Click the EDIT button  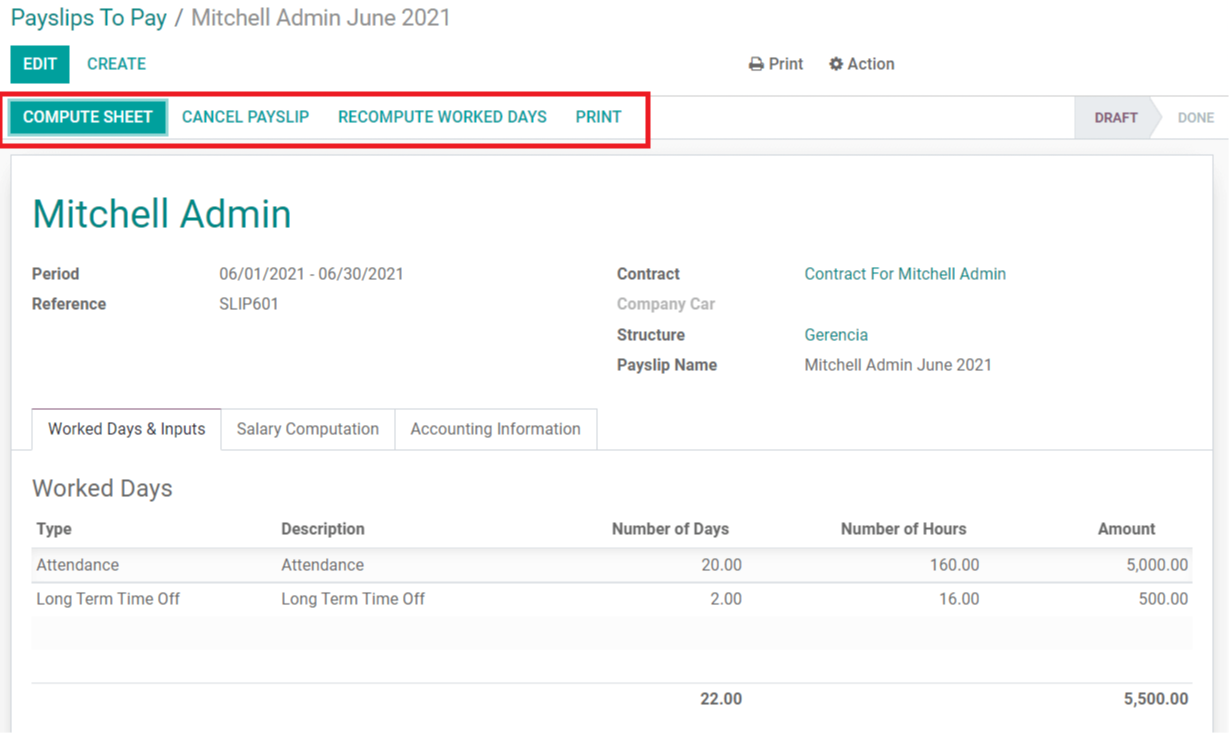[40, 64]
